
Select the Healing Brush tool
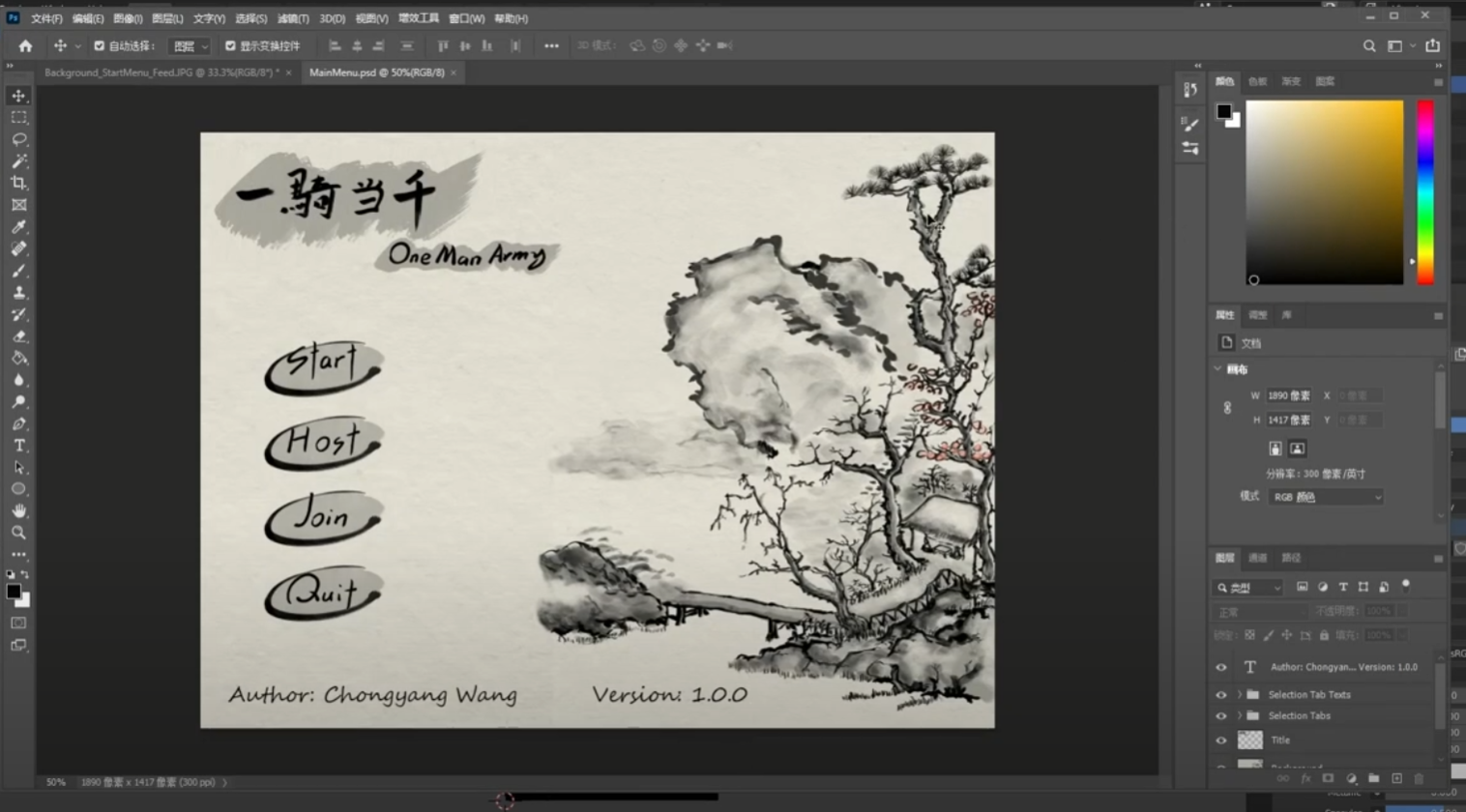coord(18,248)
